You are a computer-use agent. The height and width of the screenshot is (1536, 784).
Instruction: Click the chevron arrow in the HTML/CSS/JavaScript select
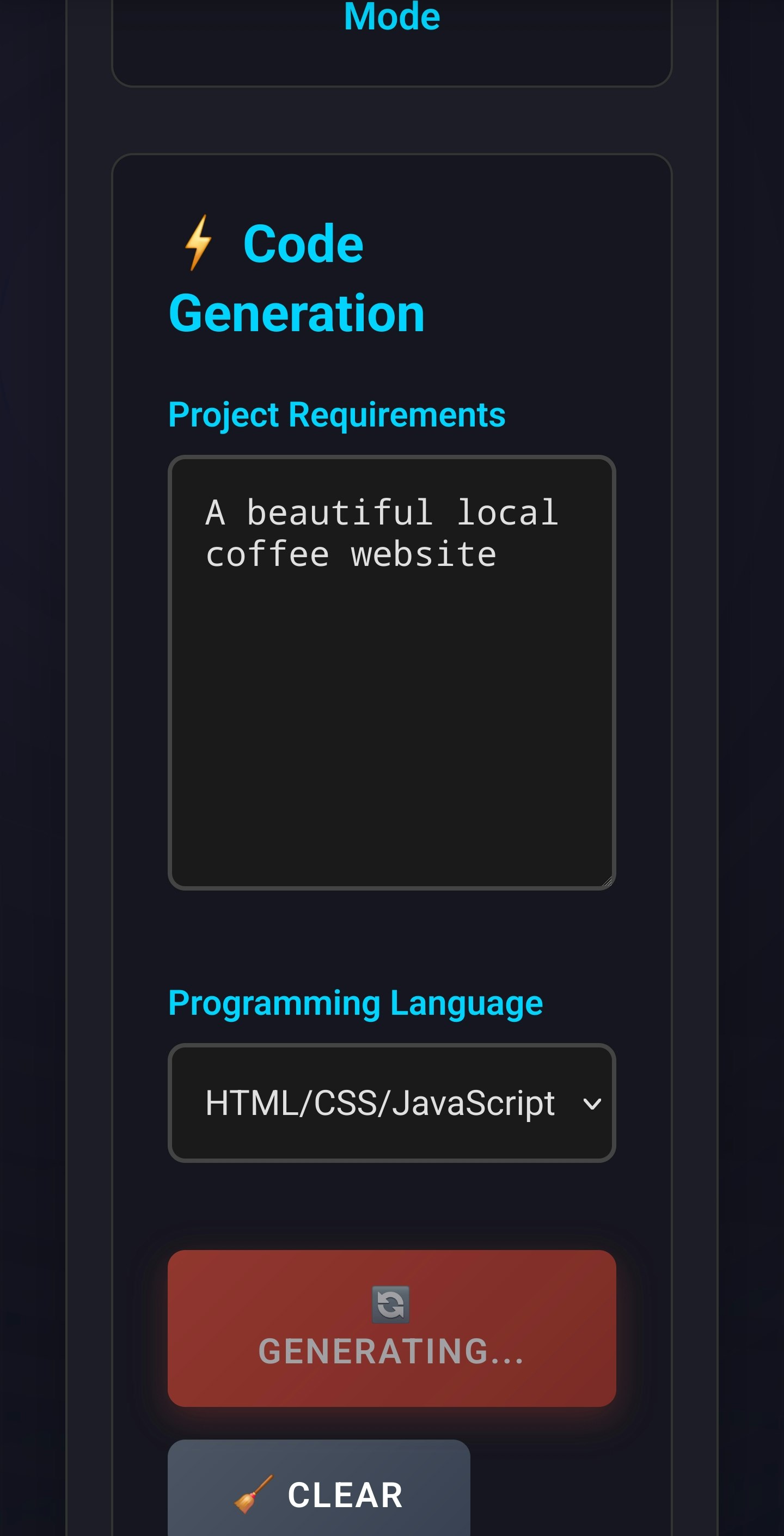click(x=591, y=1104)
